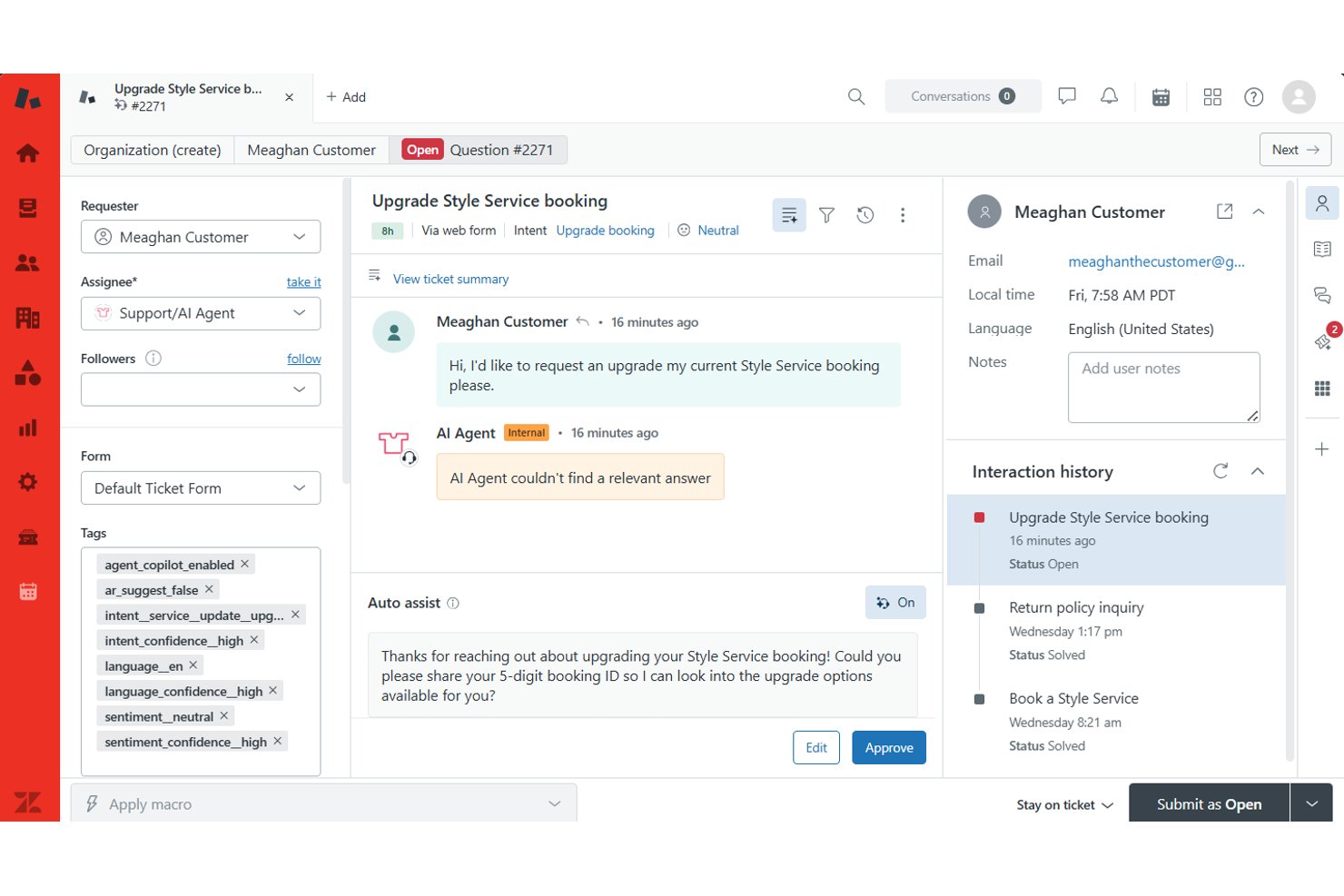
Task: Open the chat bubble icon in top bar
Action: click(x=1067, y=96)
